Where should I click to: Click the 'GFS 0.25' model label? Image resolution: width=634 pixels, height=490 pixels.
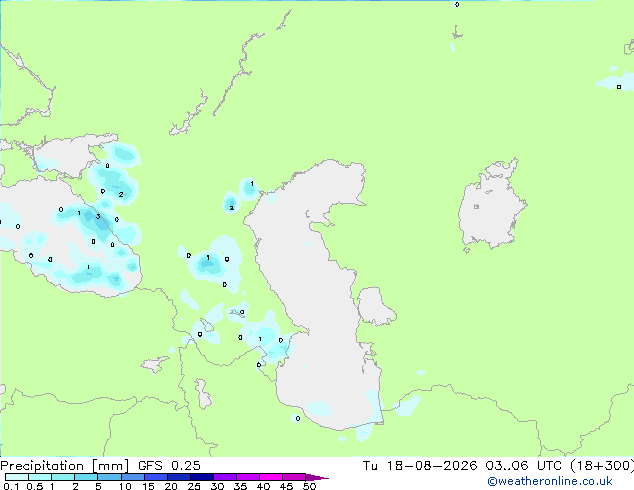[x=169, y=465]
